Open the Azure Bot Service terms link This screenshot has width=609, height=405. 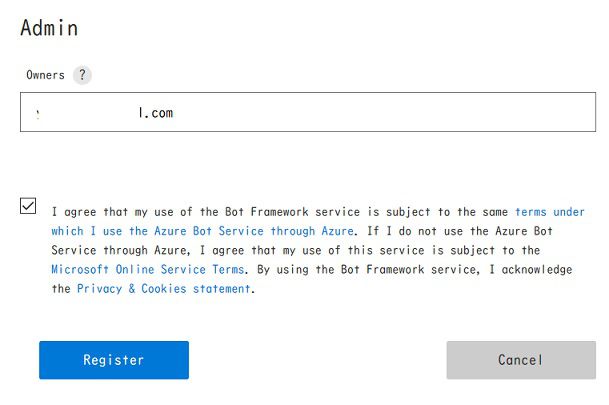click(200, 231)
